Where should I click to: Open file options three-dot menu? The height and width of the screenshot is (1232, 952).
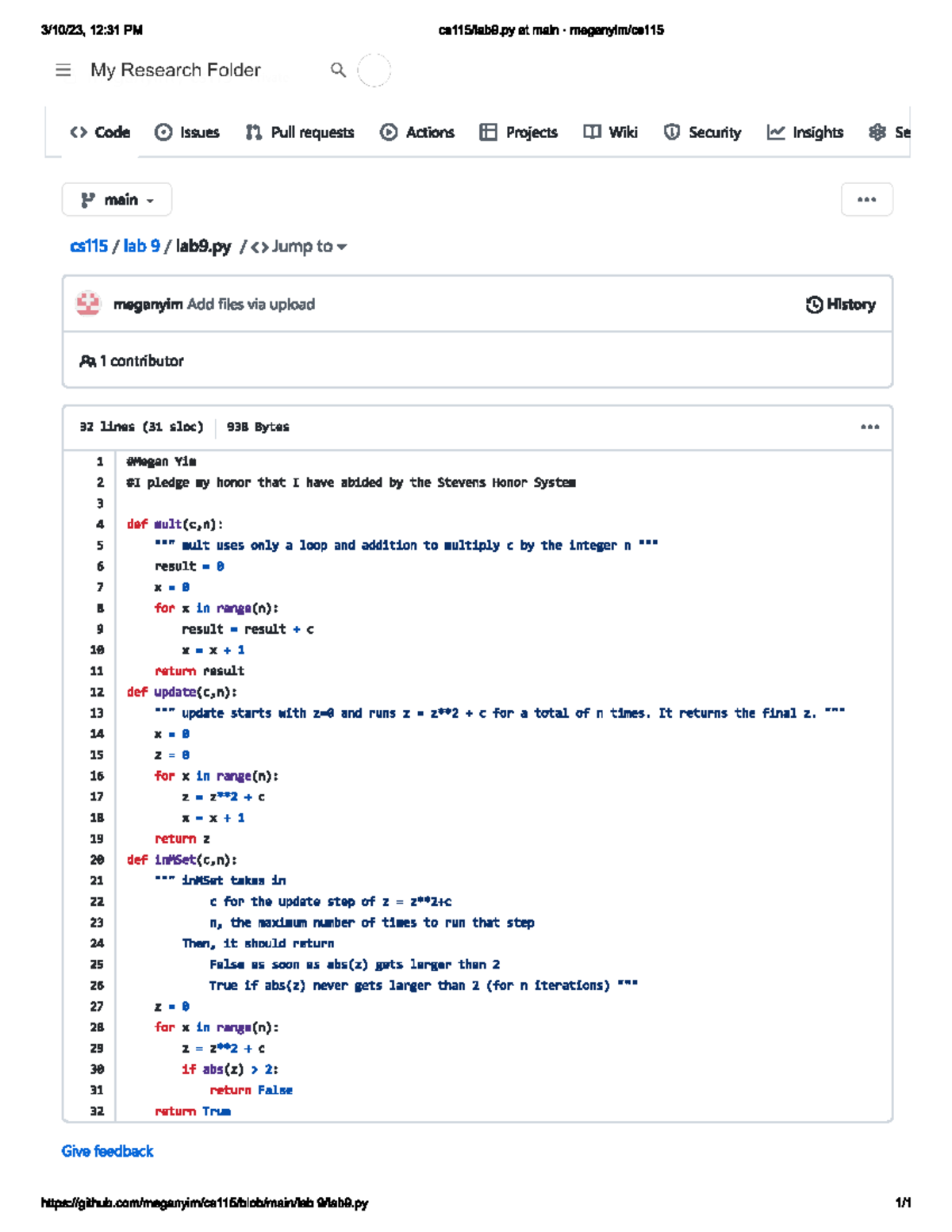(x=869, y=427)
